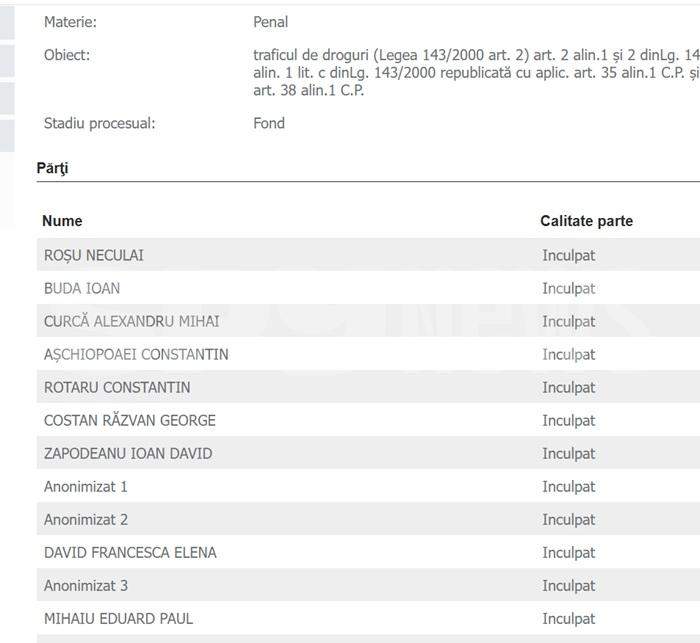700x643 pixels.
Task: Select MIHAIU EDUARD PAUL entry
Action: [118, 618]
